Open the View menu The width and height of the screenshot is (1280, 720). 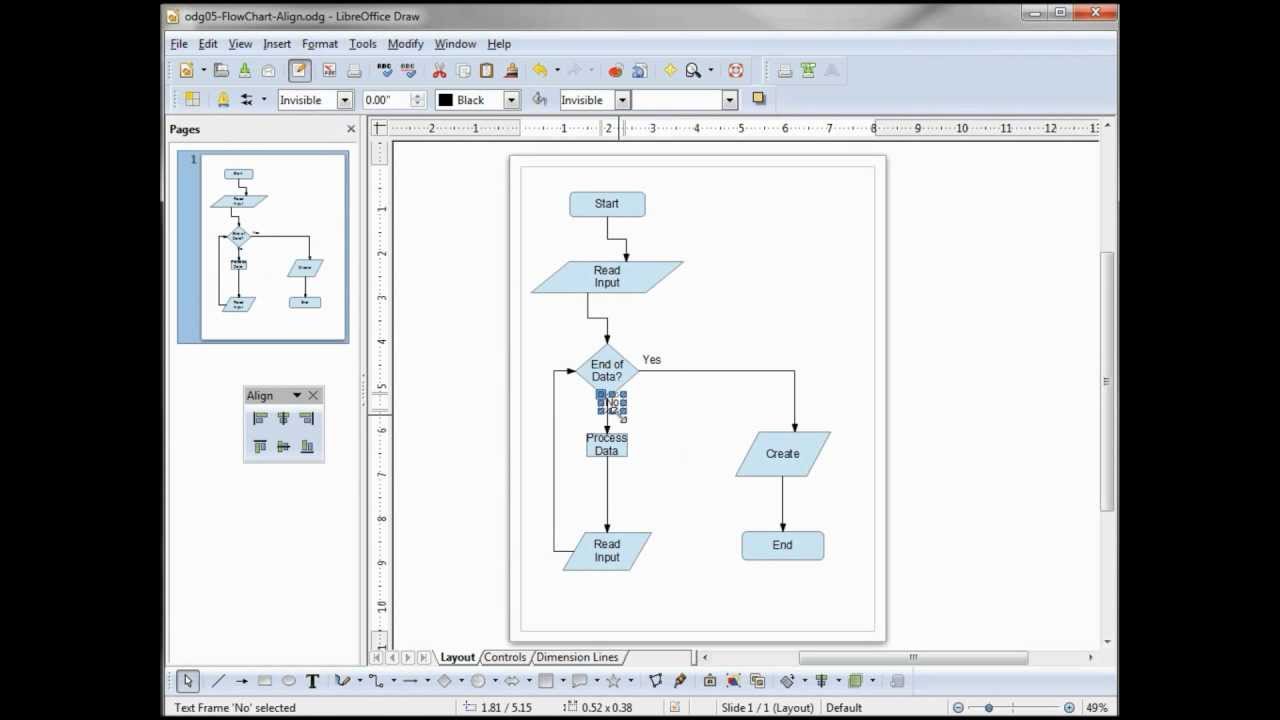click(240, 44)
